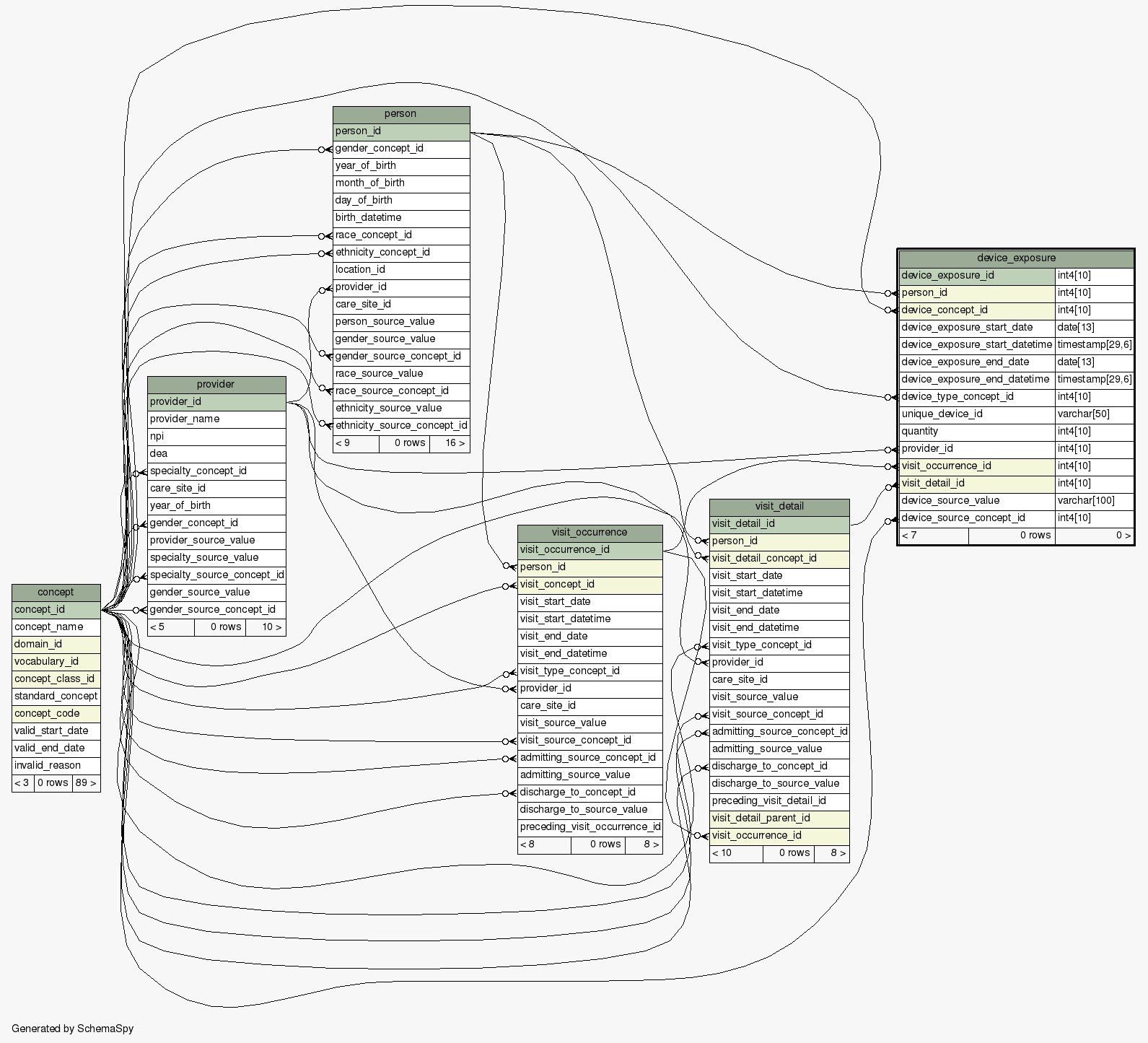Open the visit_occurrence table header
This screenshot has width=1148, height=1043.
(589, 533)
